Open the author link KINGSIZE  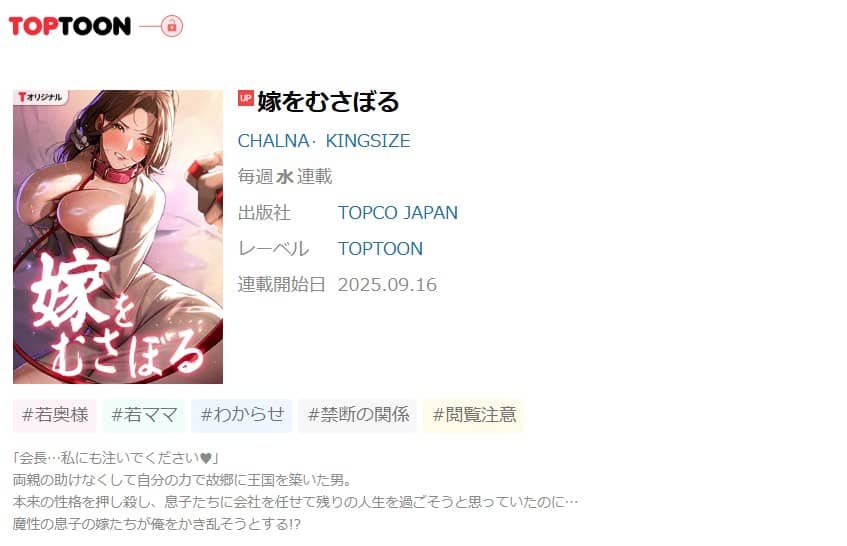tap(368, 141)
